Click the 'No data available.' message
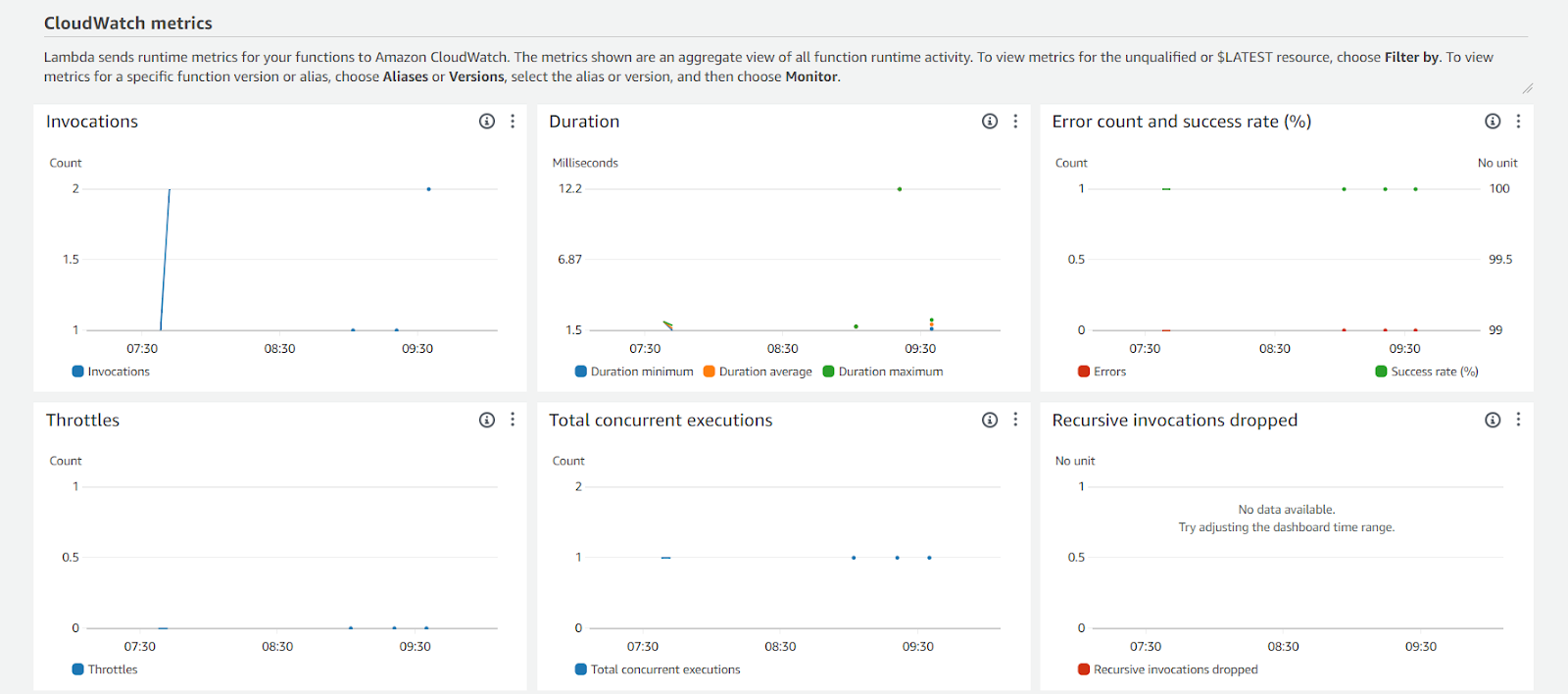 1287,510
